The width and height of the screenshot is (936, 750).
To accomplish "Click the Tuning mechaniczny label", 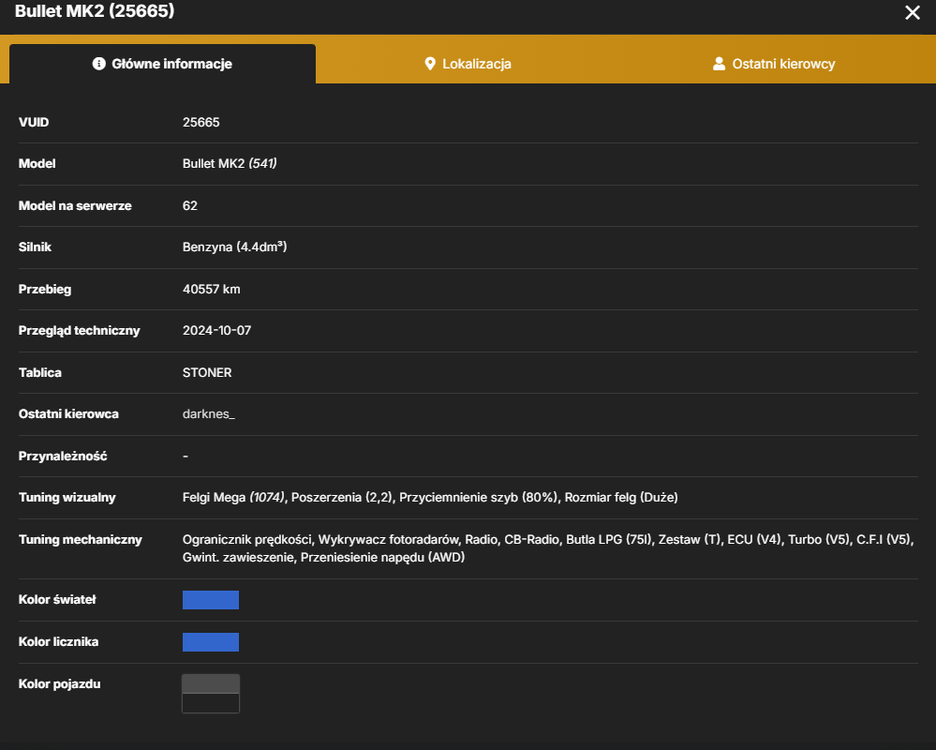I will 80,540.
